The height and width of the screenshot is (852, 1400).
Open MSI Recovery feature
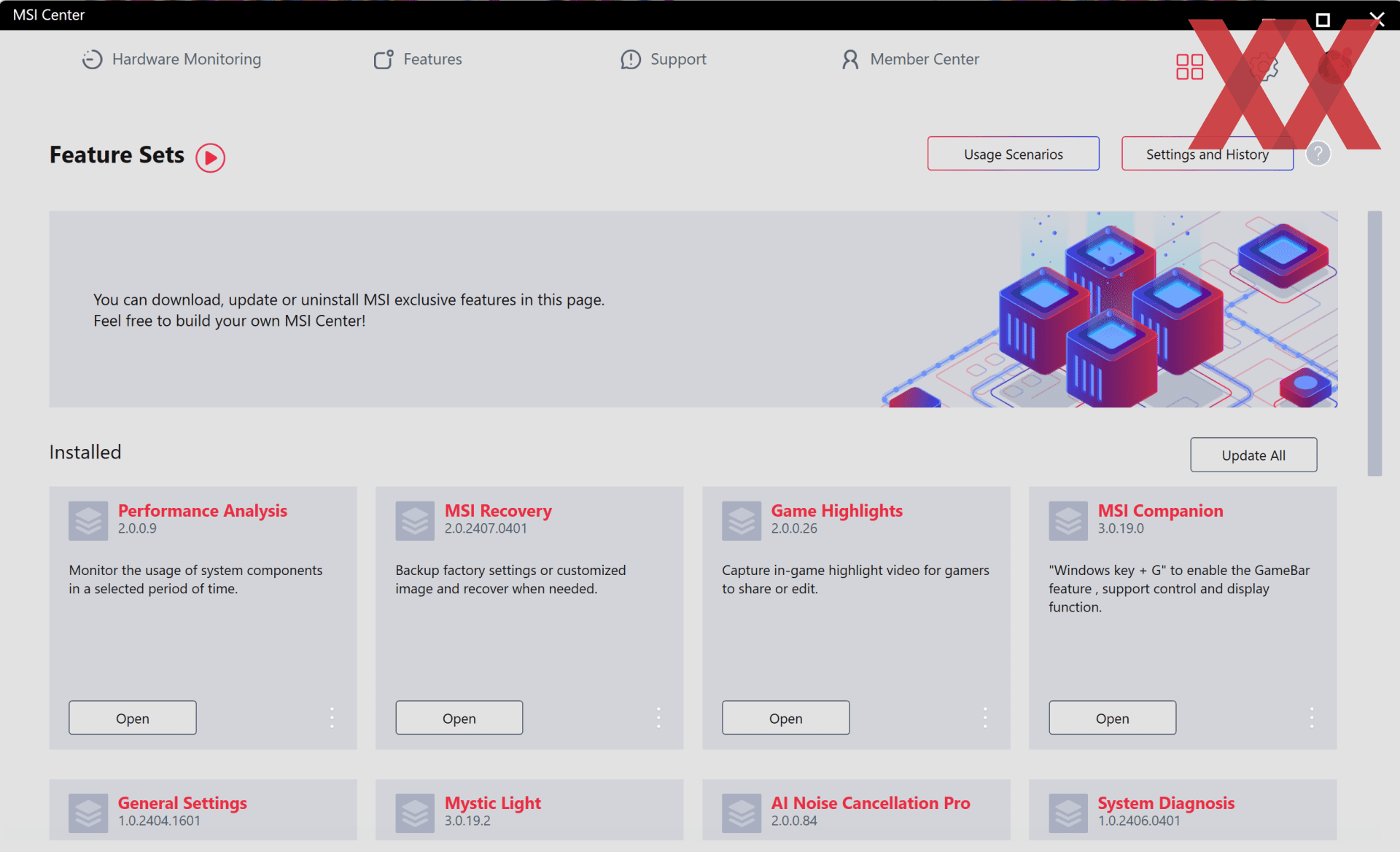(x=459, y=718)
